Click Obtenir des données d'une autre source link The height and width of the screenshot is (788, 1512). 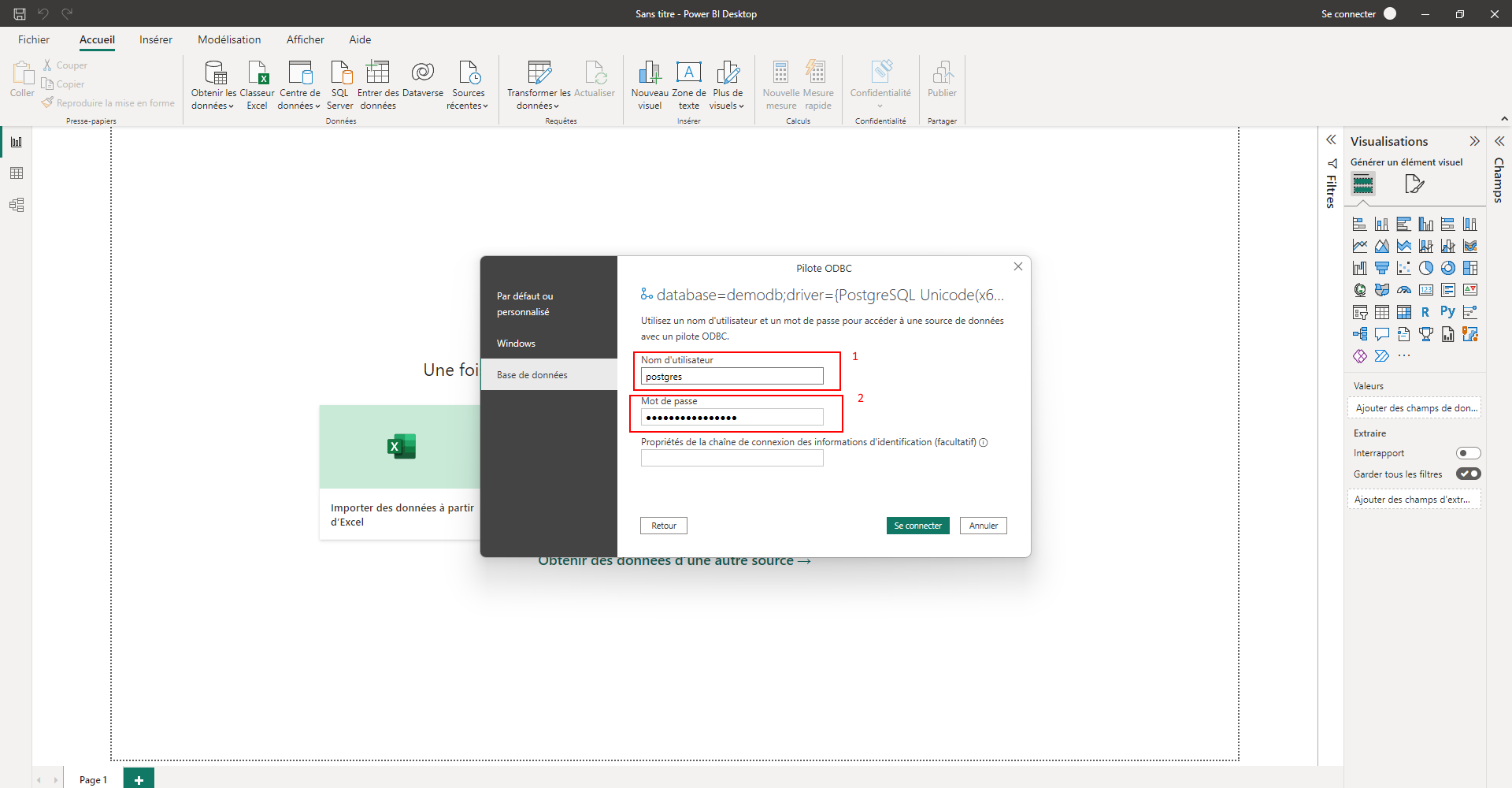pos(674,561)
